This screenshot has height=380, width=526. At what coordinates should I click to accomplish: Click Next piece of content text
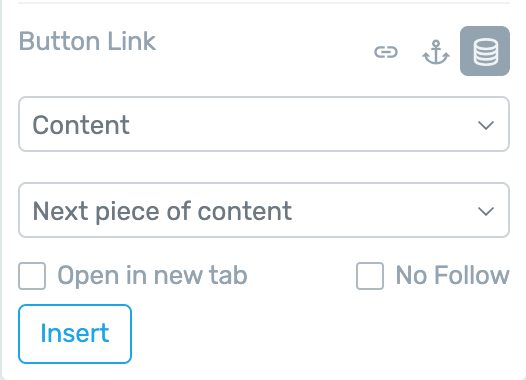point(162,212)
